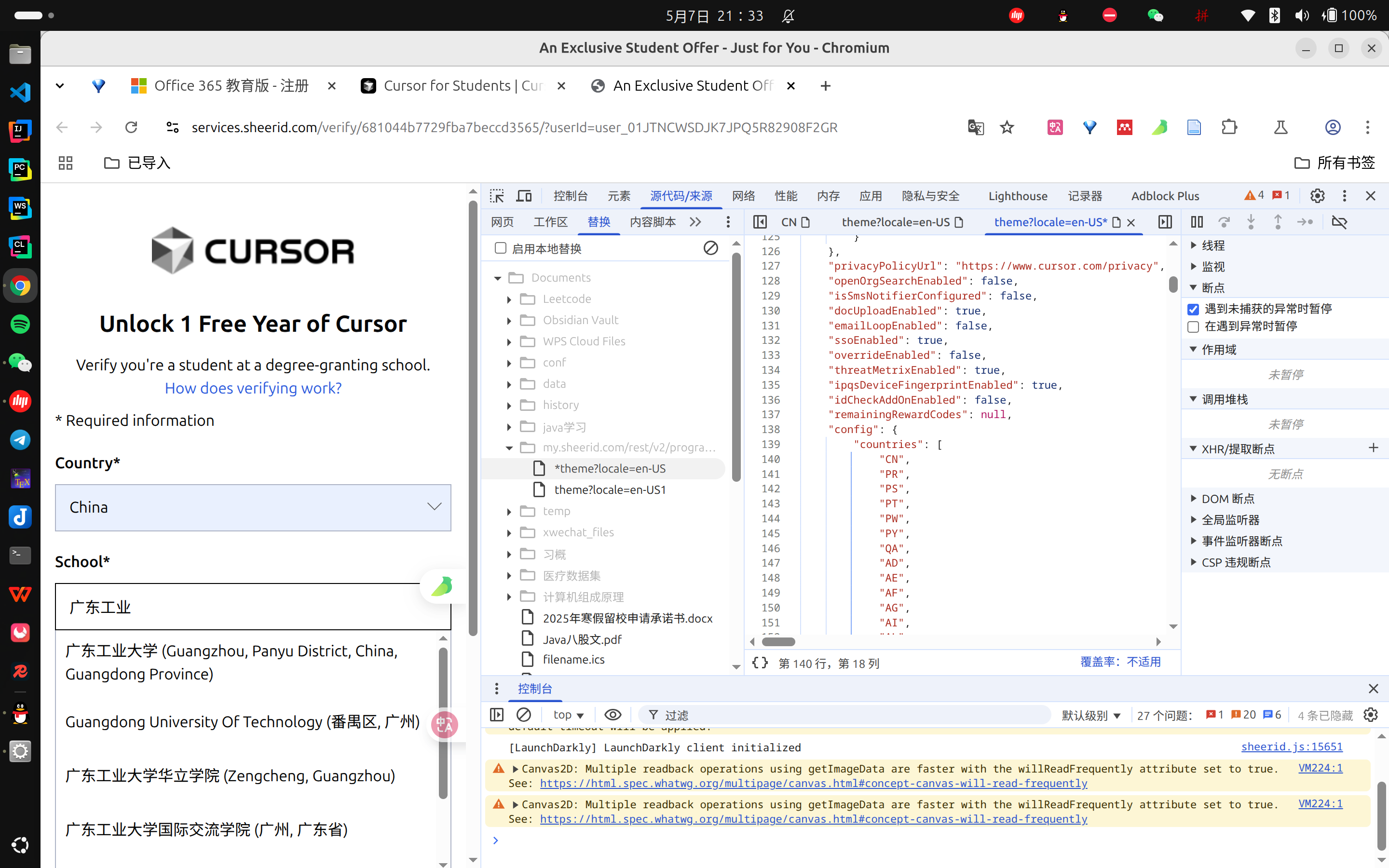Screen dimensions: 1389x868
Task: Click How does verifying work link
Action: pyautogui.click(x=253, y=388)
